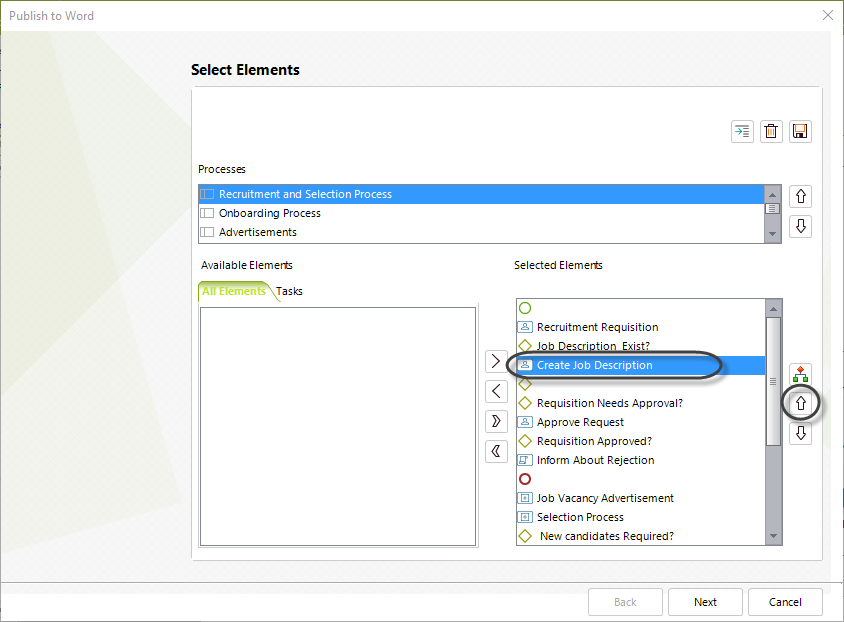Click processes list scroll down arrow
The width and height of the screenshot is (844, 622).
pos(772,234)
